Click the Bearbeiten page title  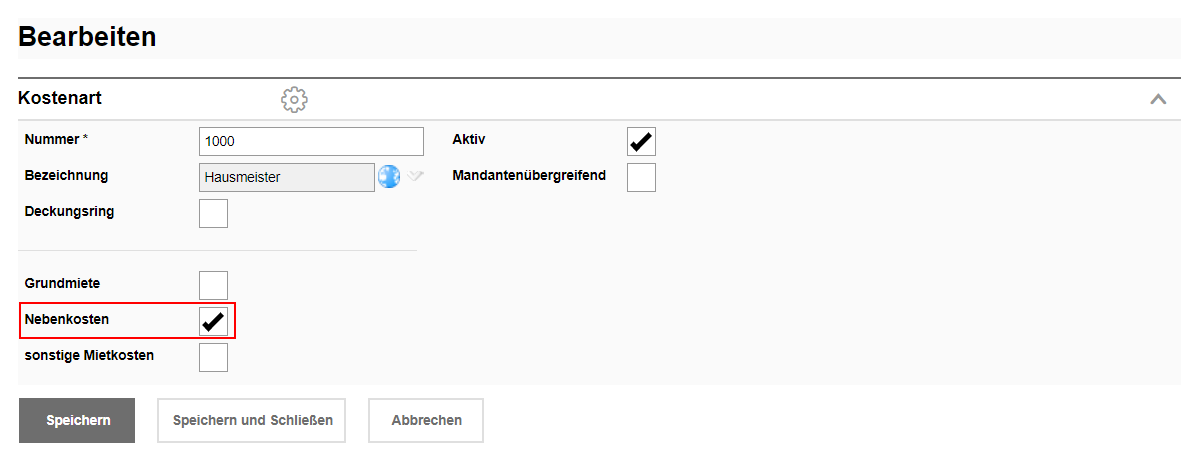coord(87,37)
